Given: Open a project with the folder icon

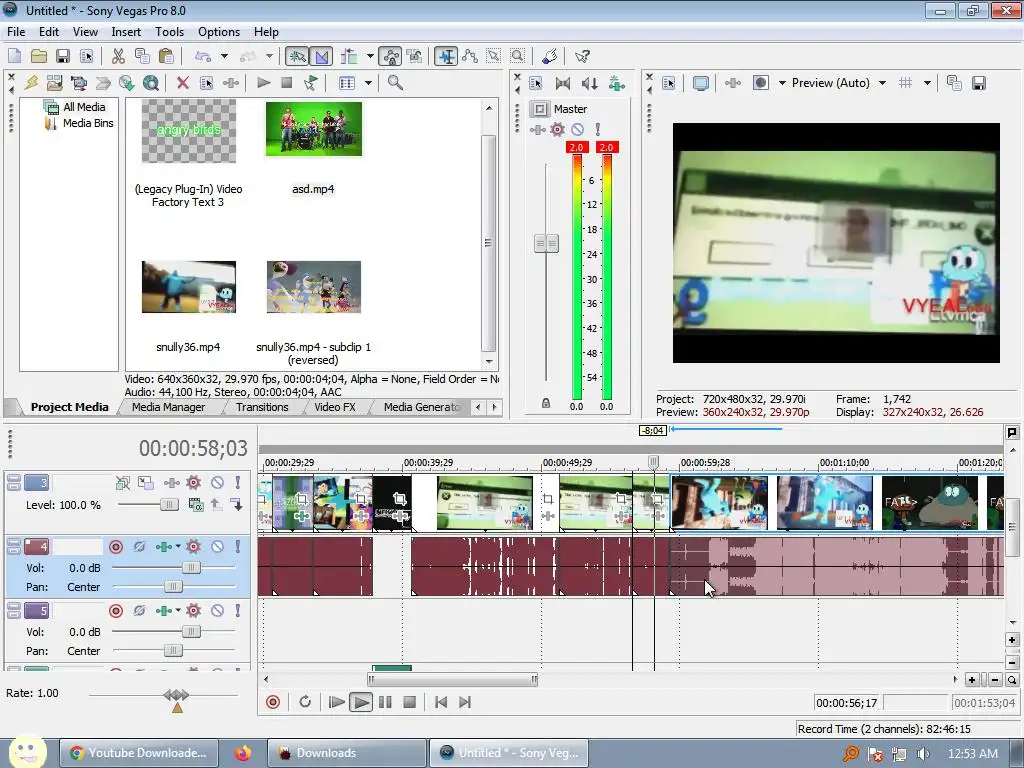Looking at the screenshot, I should [39, 56].
